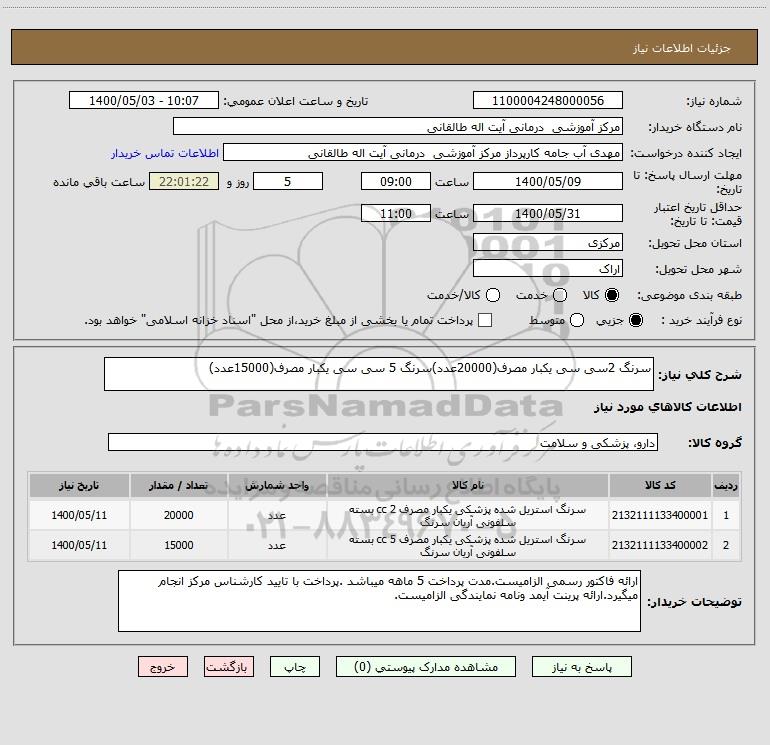Click the مشاهده مدارک پیوستی (0) button
The width and height of the screenshot is (770, 745).
426,667
